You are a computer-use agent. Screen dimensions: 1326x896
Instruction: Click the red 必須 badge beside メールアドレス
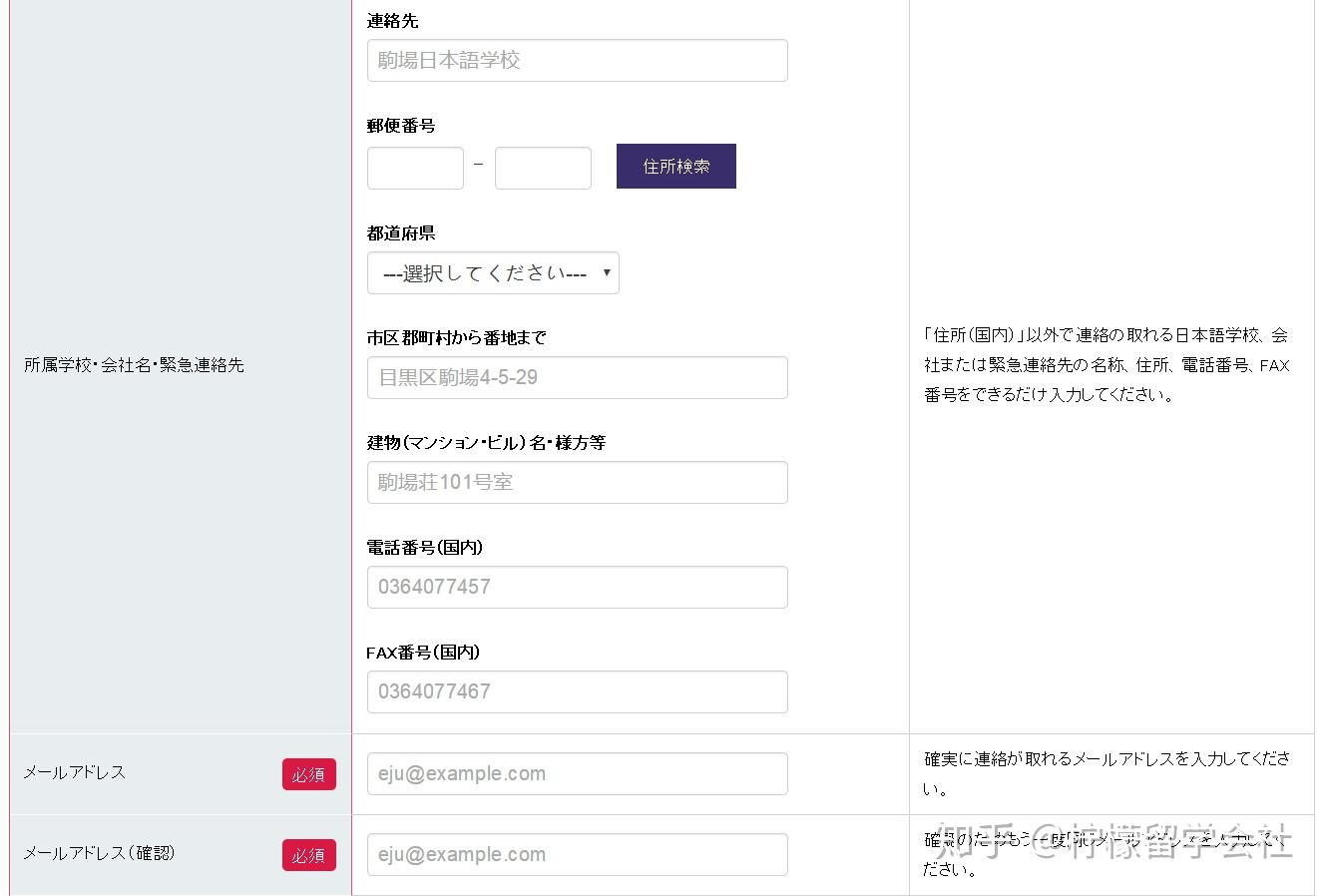pos(309,774)
